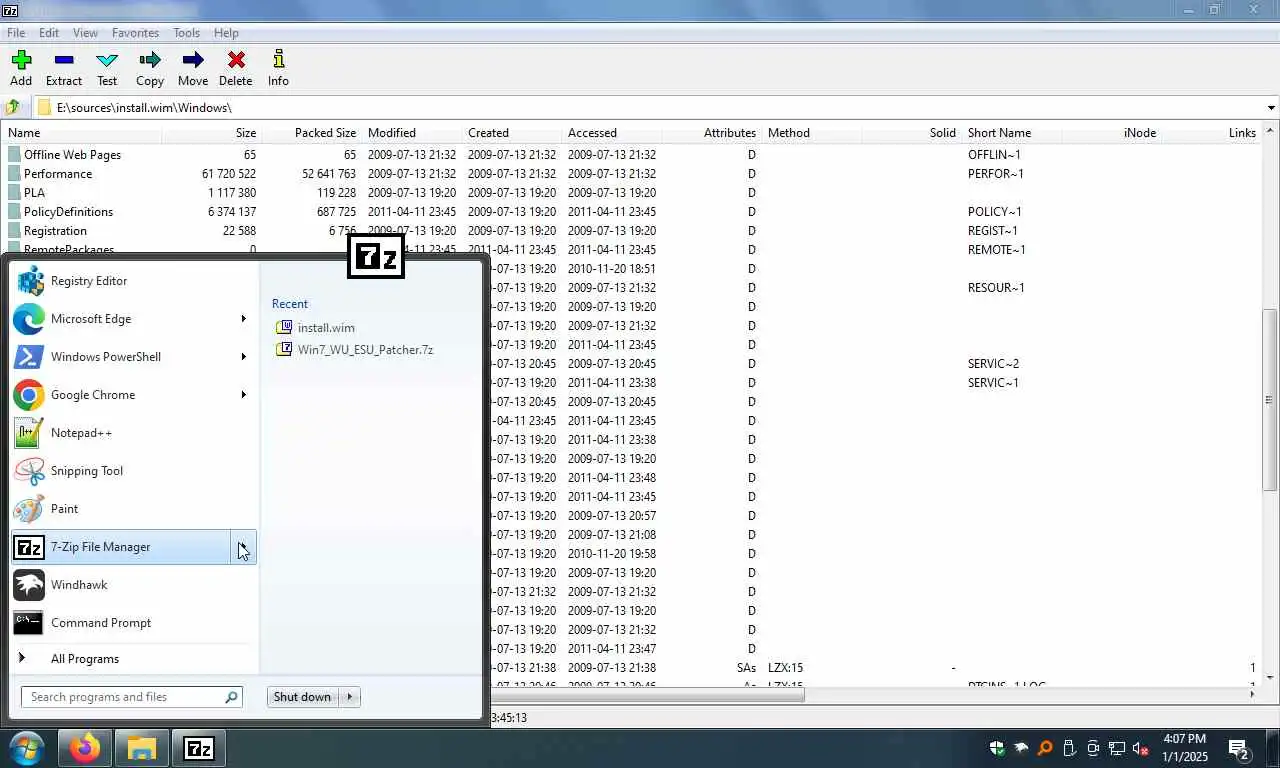Click the address path field E:\sources\install.wim\Windows\

(650, 107)
